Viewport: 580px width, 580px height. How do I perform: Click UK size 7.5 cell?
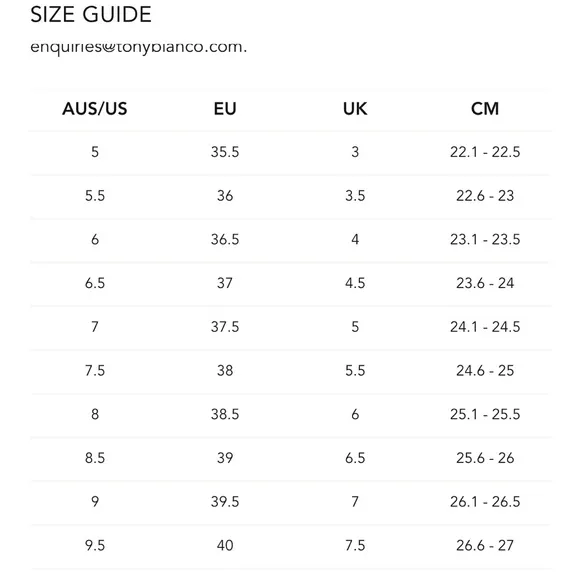click(x=355, y=545)
